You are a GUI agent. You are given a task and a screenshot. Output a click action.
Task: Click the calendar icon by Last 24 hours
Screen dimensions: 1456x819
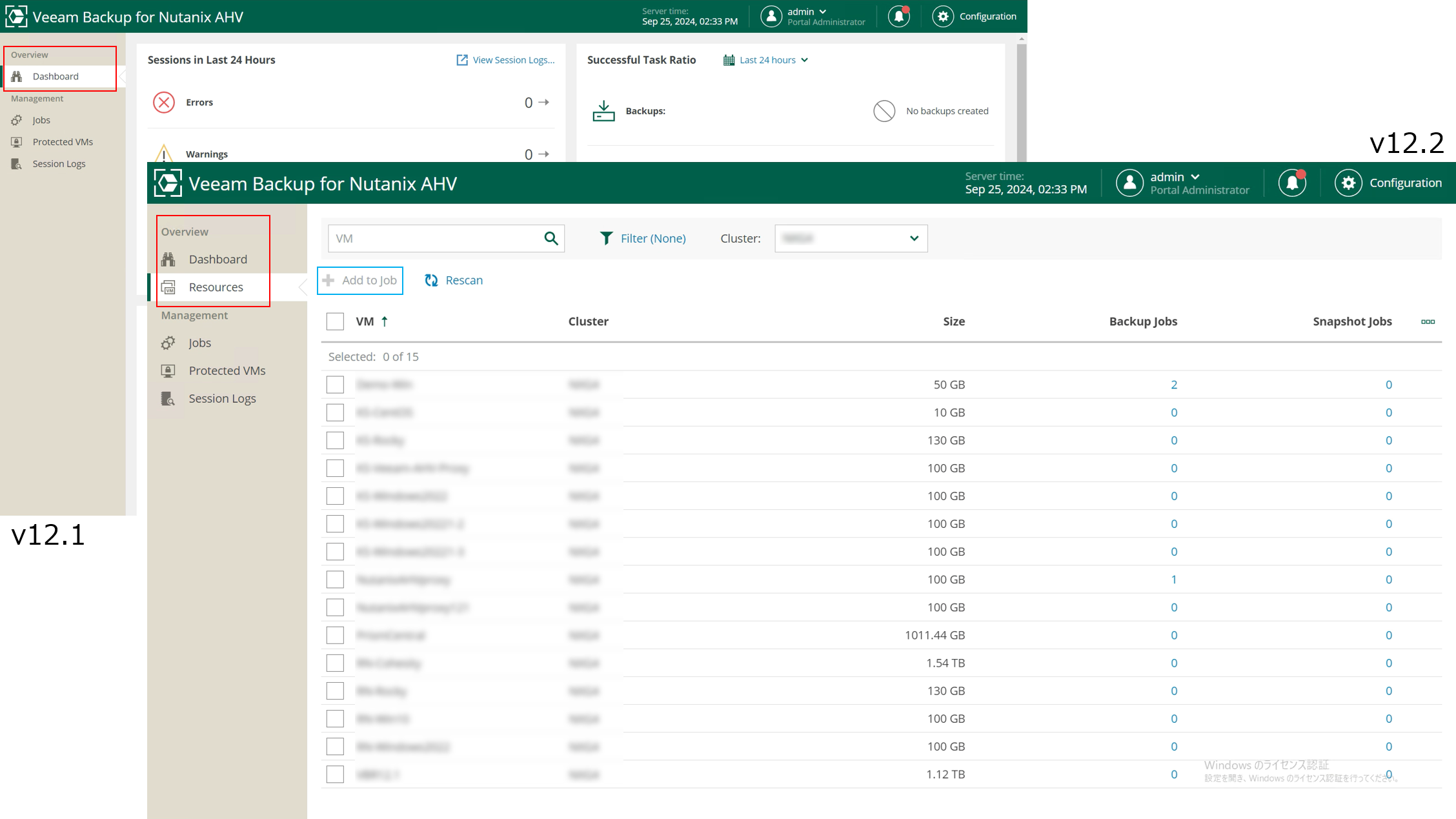(x=729, y=60)
